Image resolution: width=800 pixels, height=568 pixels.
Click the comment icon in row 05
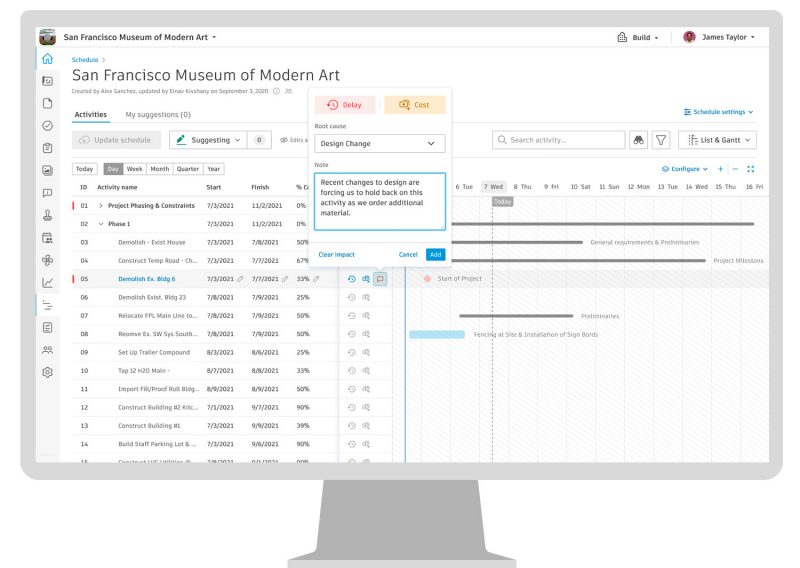pyautogui.click(x=380, y=279)
